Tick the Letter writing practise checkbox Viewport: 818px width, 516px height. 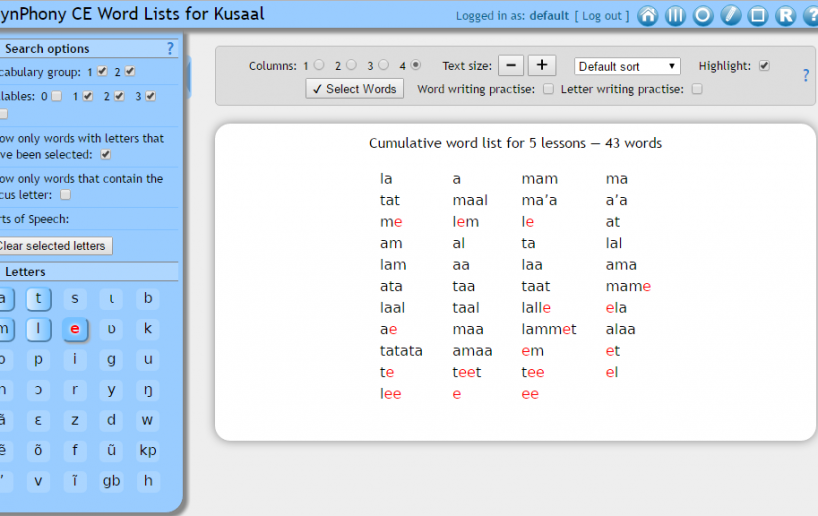pyautogui.click(x=697, y=89)
